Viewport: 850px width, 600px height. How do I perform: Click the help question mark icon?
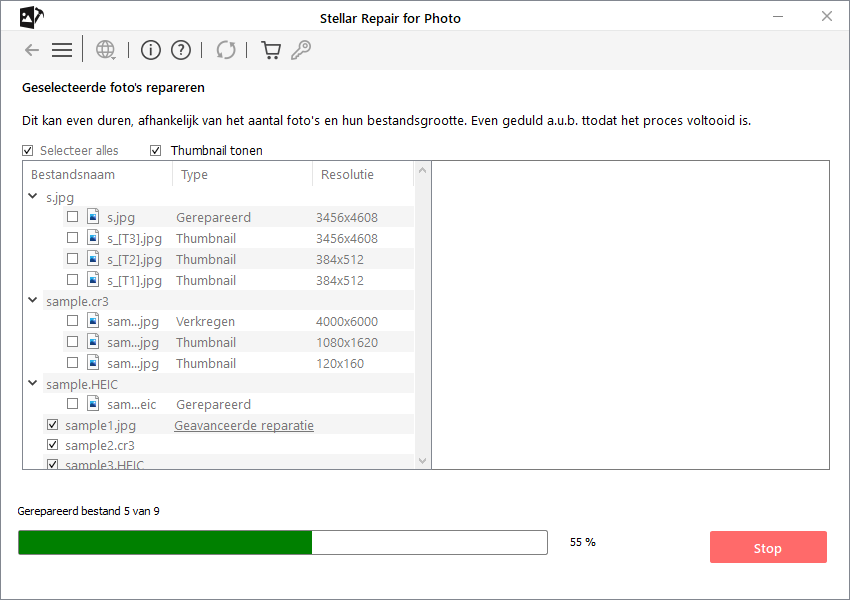pyautogui.click(x=181, y=50)
